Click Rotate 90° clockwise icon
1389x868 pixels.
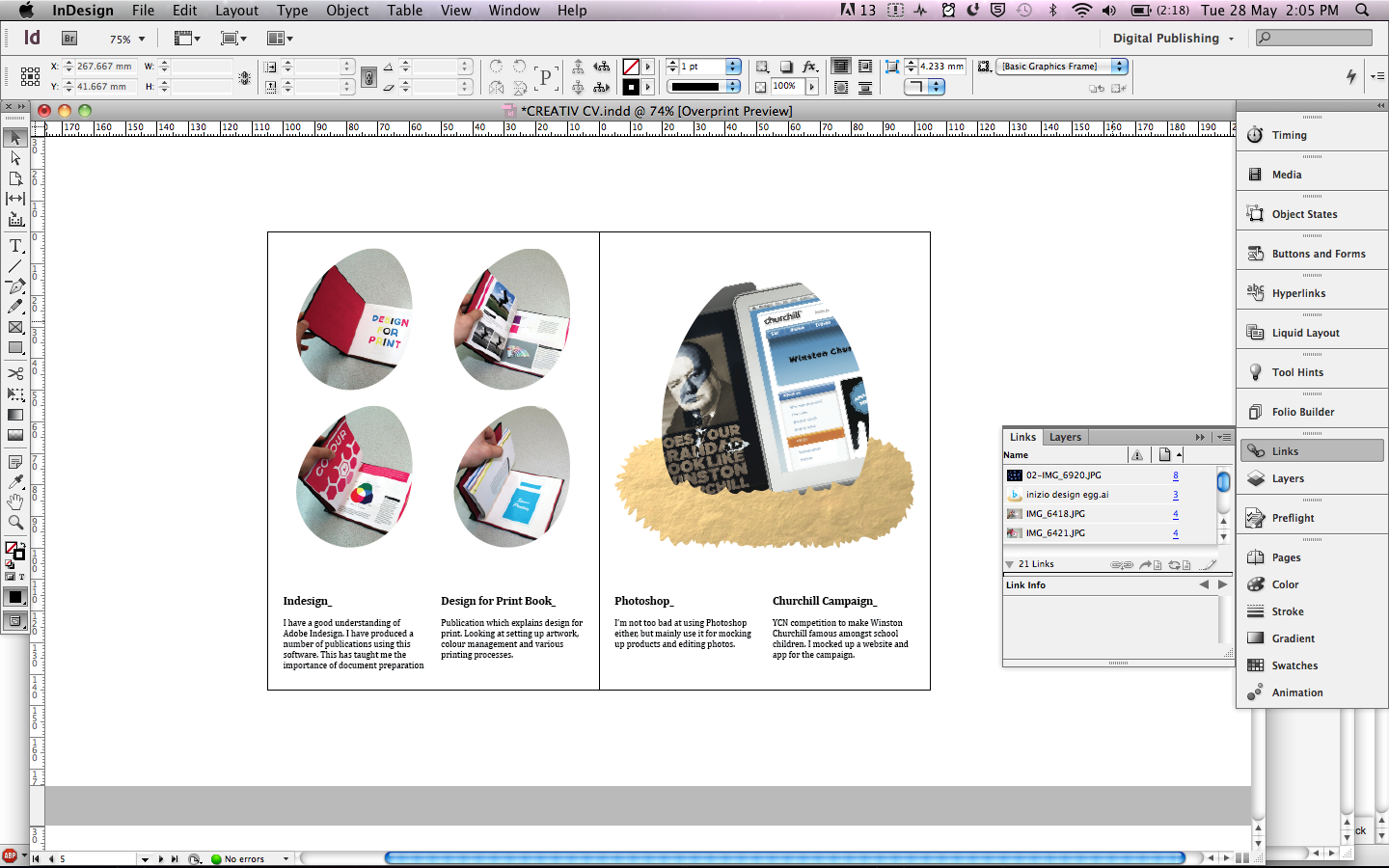[496, 67]
